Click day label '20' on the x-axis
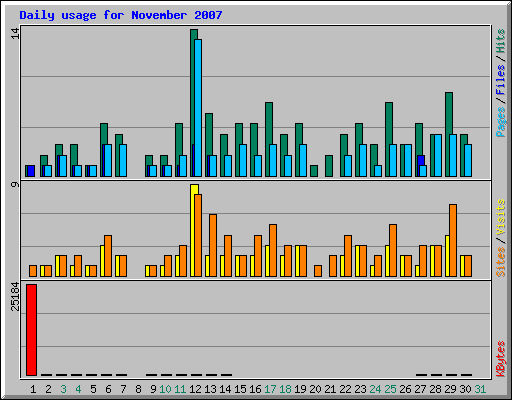This screenshot has width=512, height=400. click(x=315, y=389)
